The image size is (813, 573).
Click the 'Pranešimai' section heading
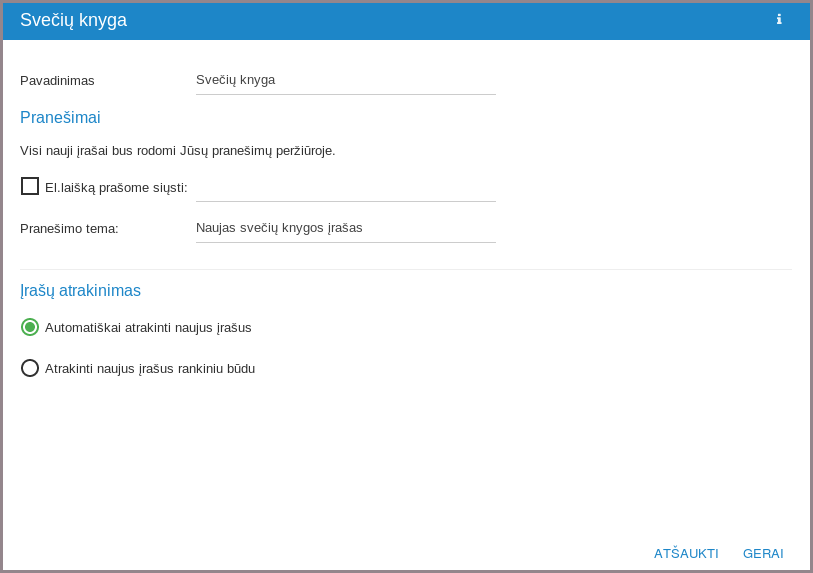click(x=60, y=118)
